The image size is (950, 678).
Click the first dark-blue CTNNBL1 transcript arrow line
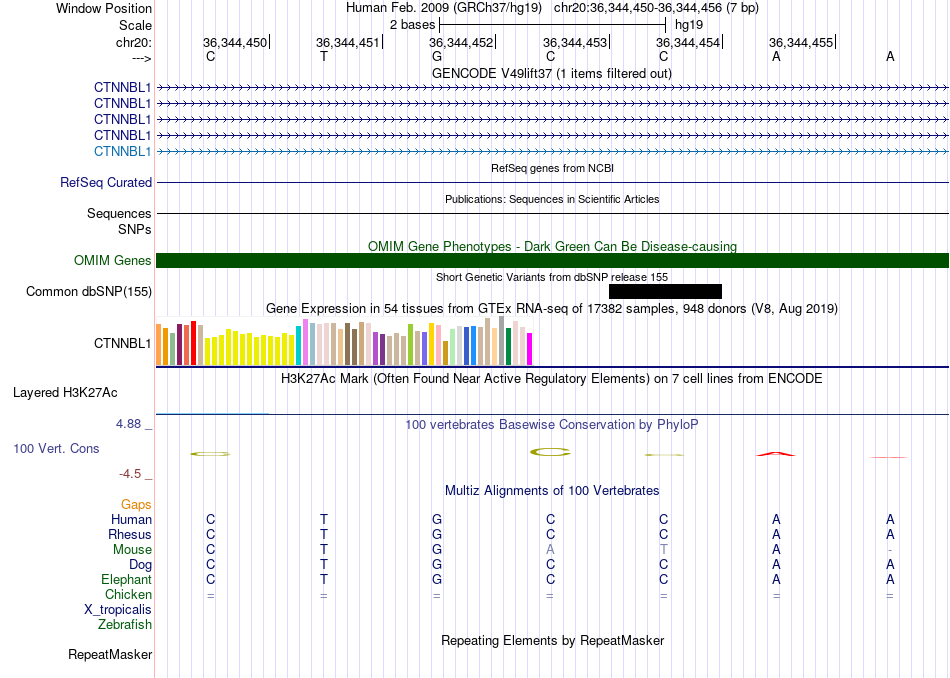(553, 88)
